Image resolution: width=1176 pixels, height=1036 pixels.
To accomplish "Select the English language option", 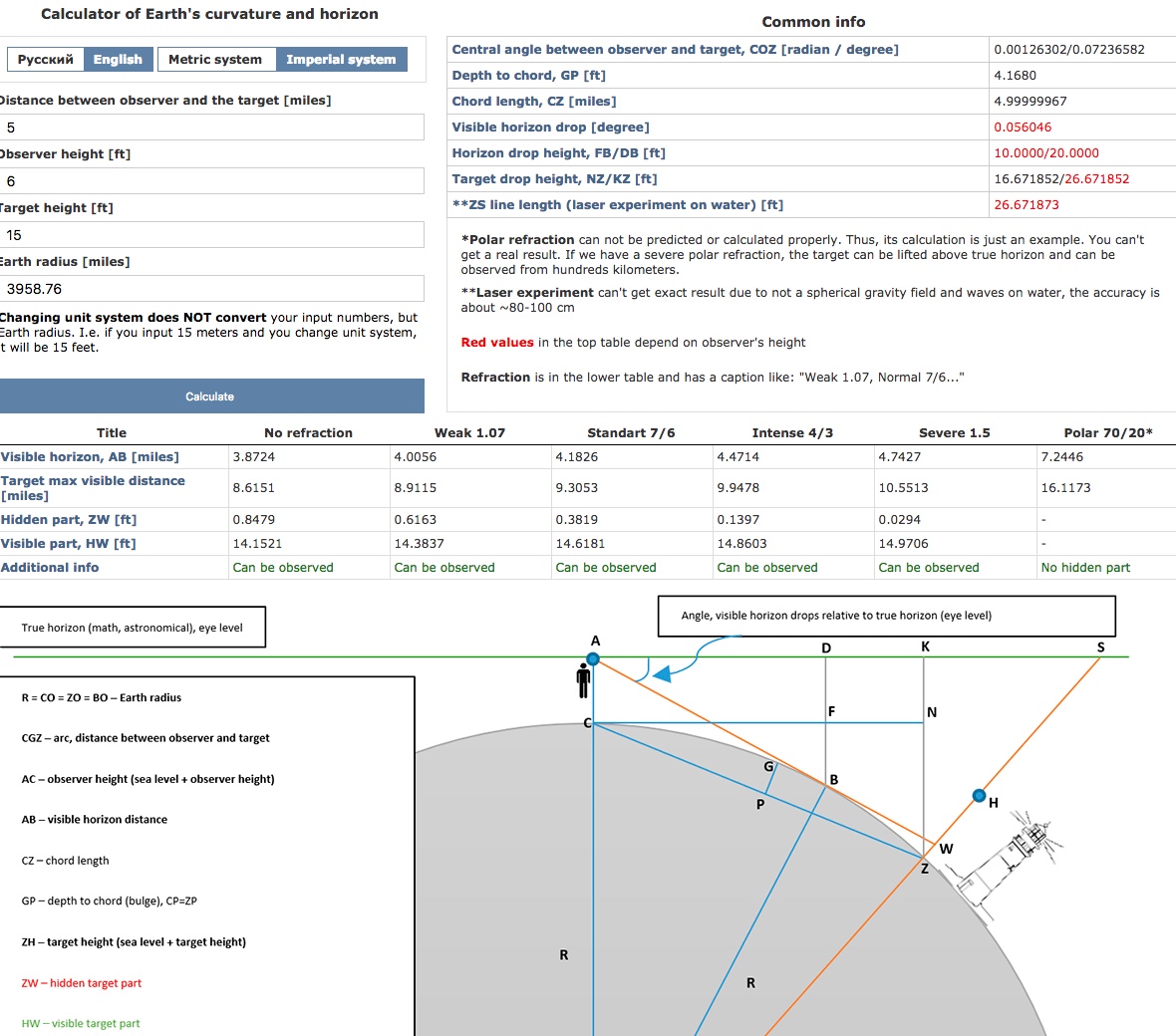I will (x=118, y=60).
